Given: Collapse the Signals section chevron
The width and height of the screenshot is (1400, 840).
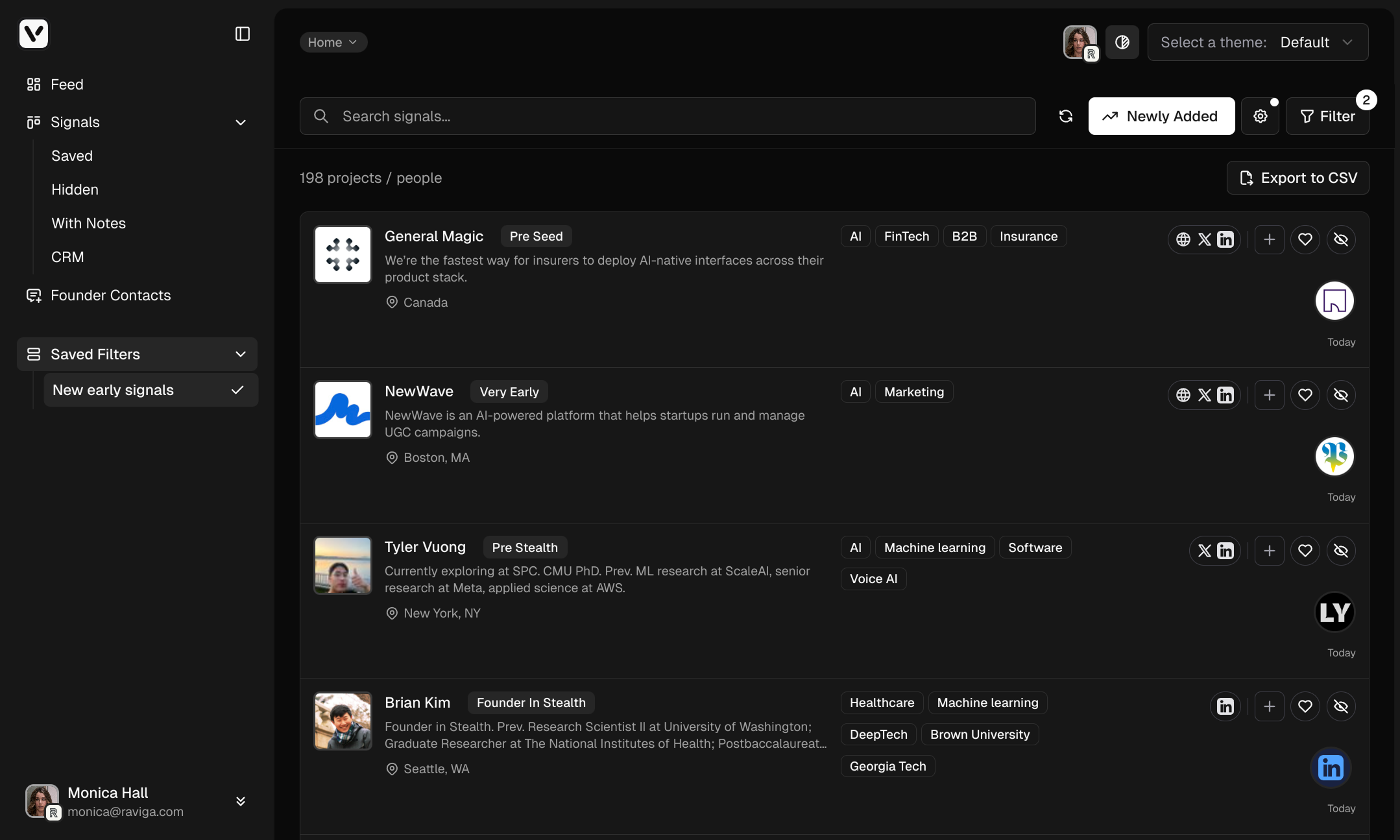Looking at the screenshot, I should click(x=241, y=123).
